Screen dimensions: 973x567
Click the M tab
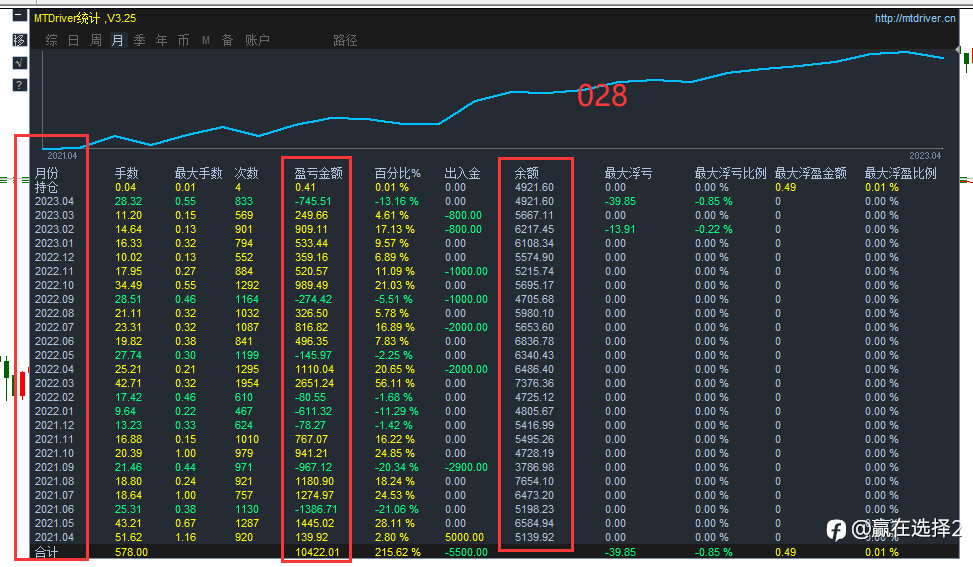point(206,40)
